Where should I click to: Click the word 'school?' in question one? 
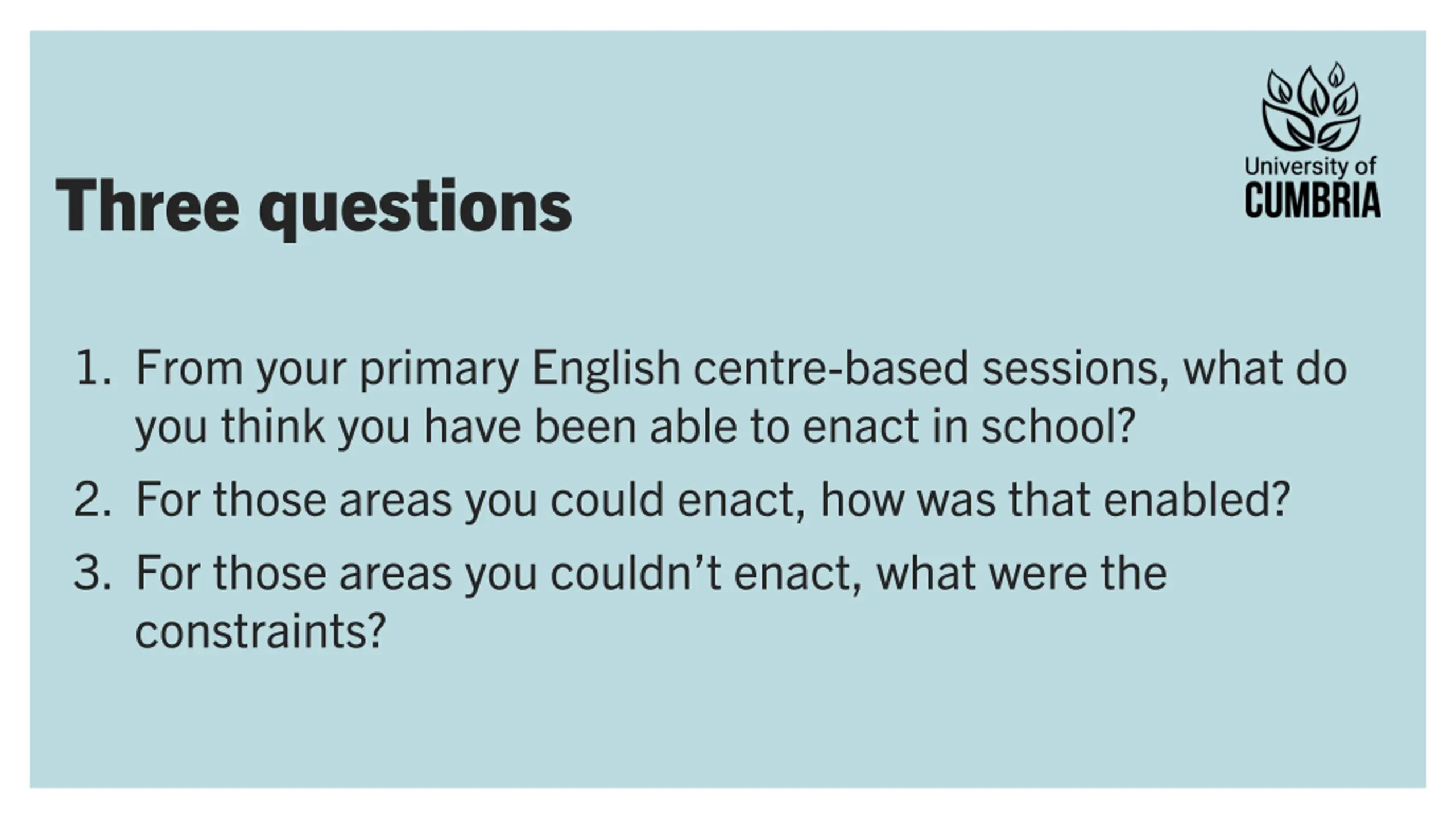point(1058,427)
